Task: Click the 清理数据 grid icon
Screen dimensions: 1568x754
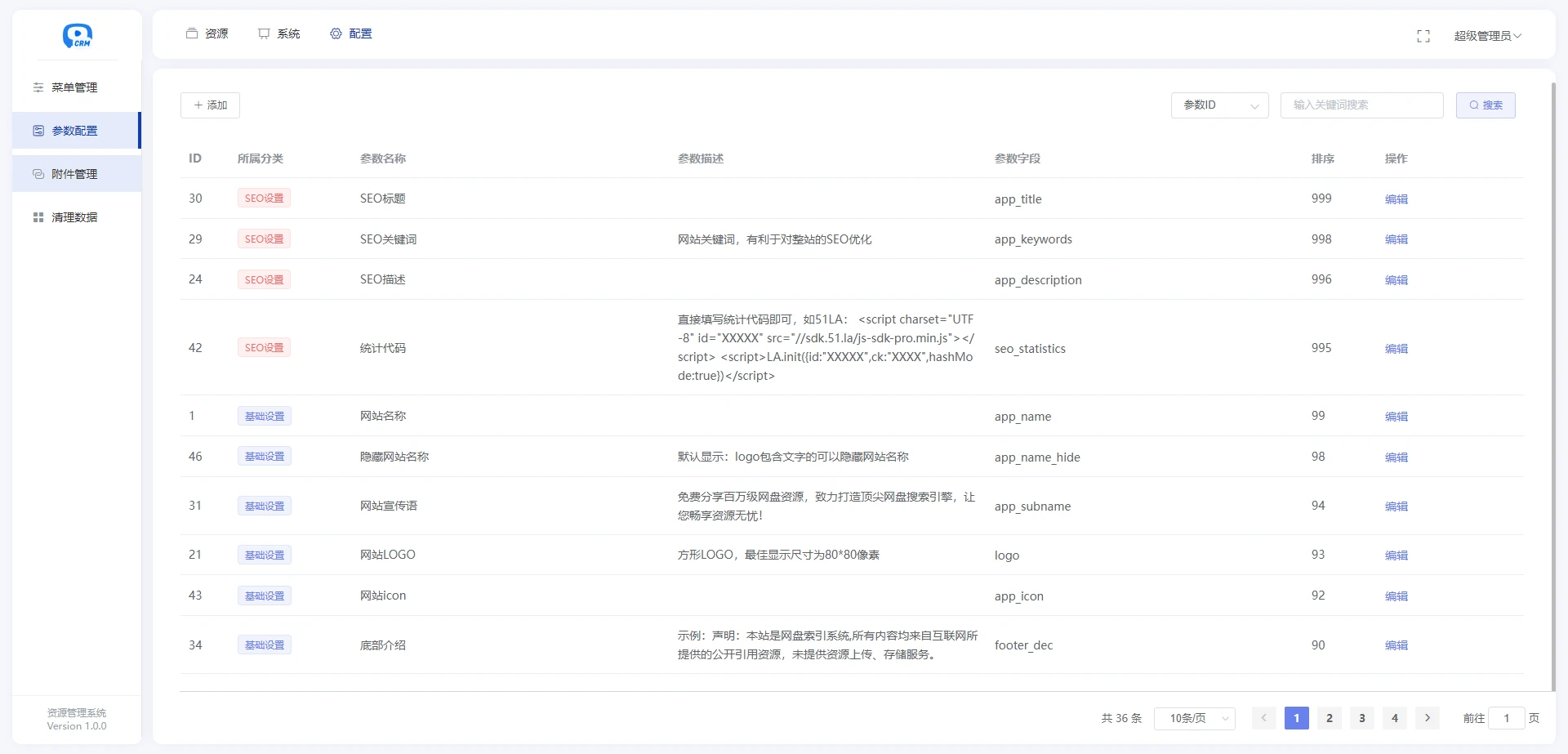Action: pyautogui.click(x=38, y=217)
